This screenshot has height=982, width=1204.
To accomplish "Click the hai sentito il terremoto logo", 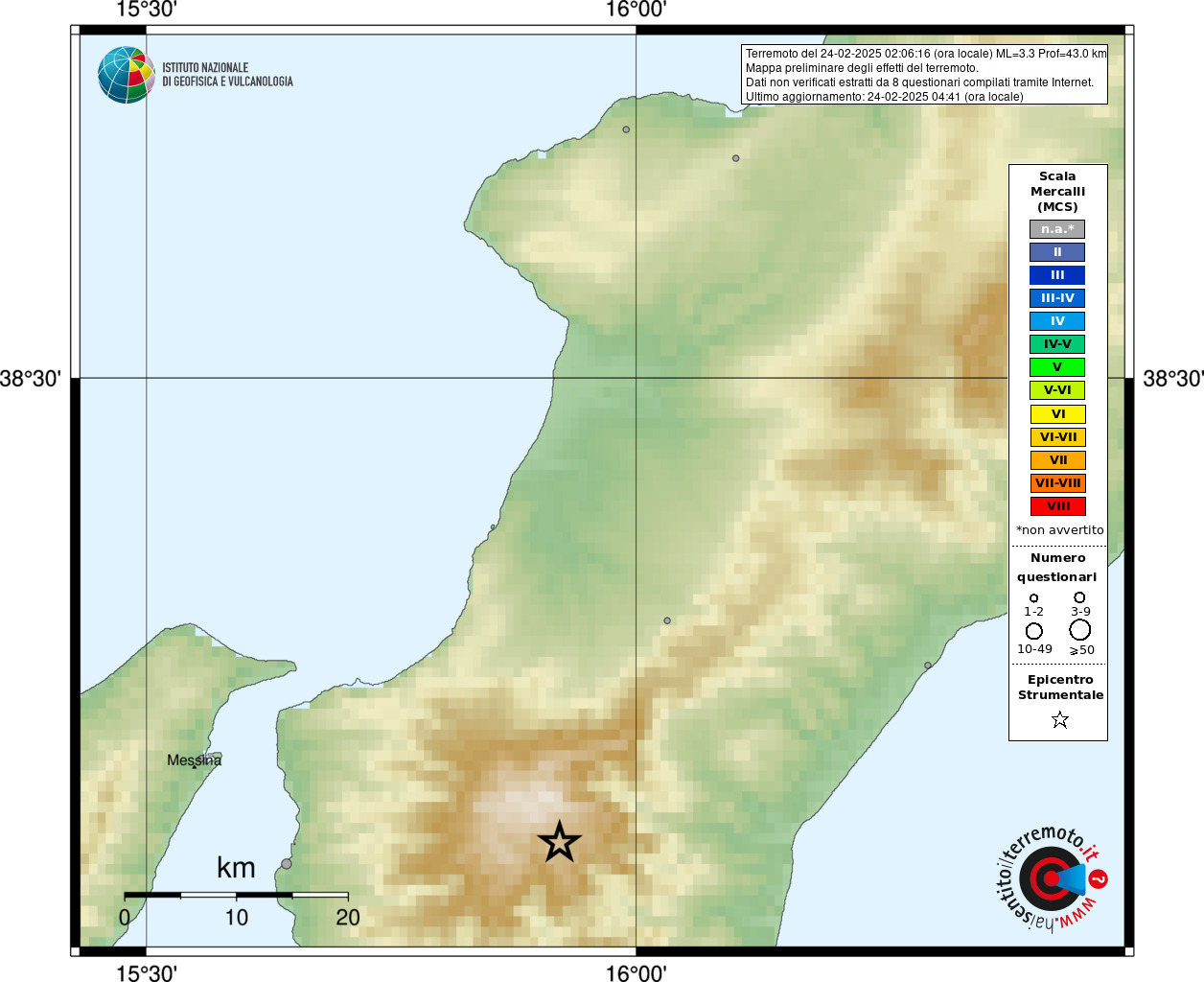I will [x=1052, y=878].
